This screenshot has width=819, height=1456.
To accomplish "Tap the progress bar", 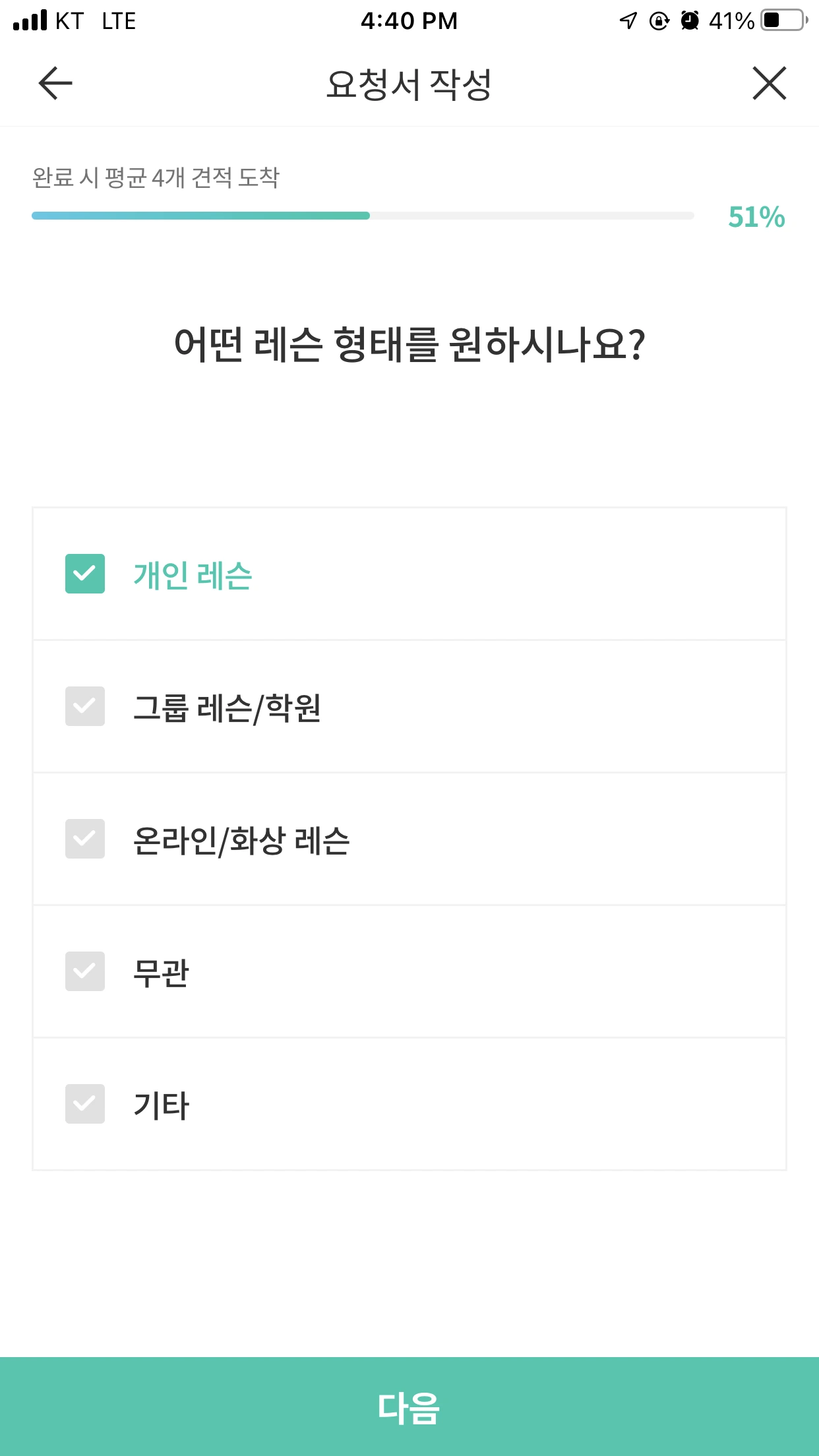I will point(363,216).
